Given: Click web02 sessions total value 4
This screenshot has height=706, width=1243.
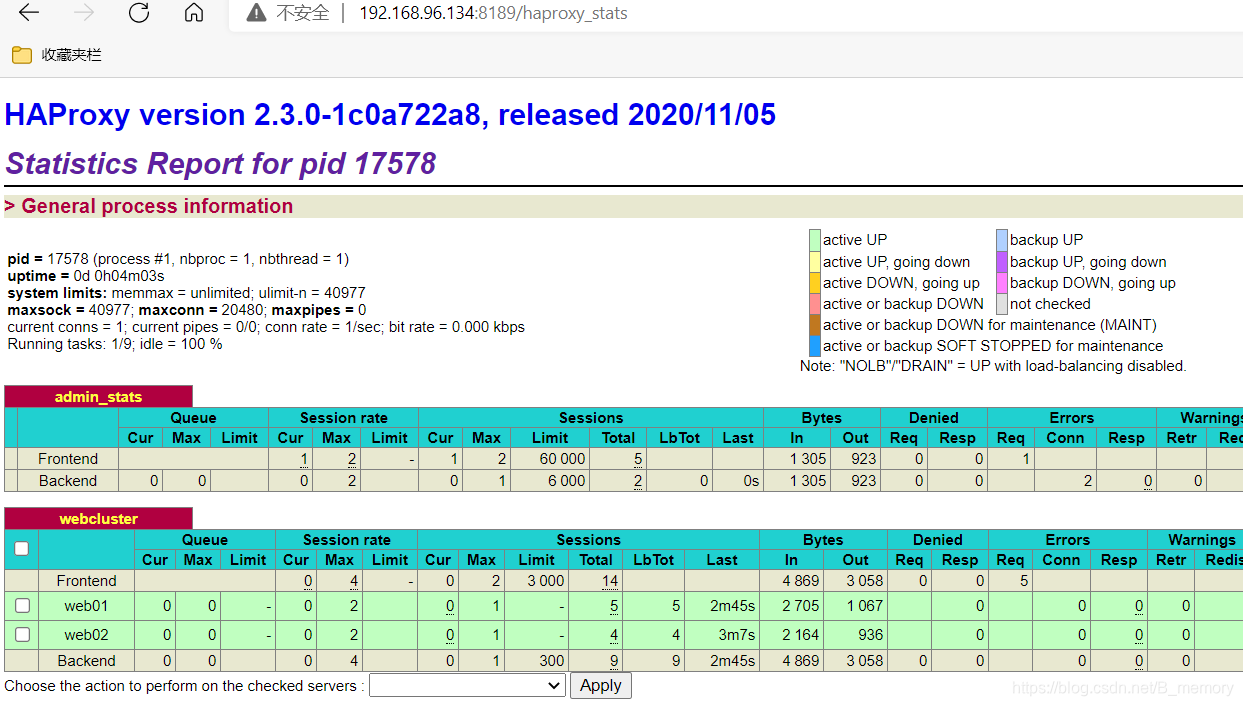Looking at the screenshot, I should 614,635.
